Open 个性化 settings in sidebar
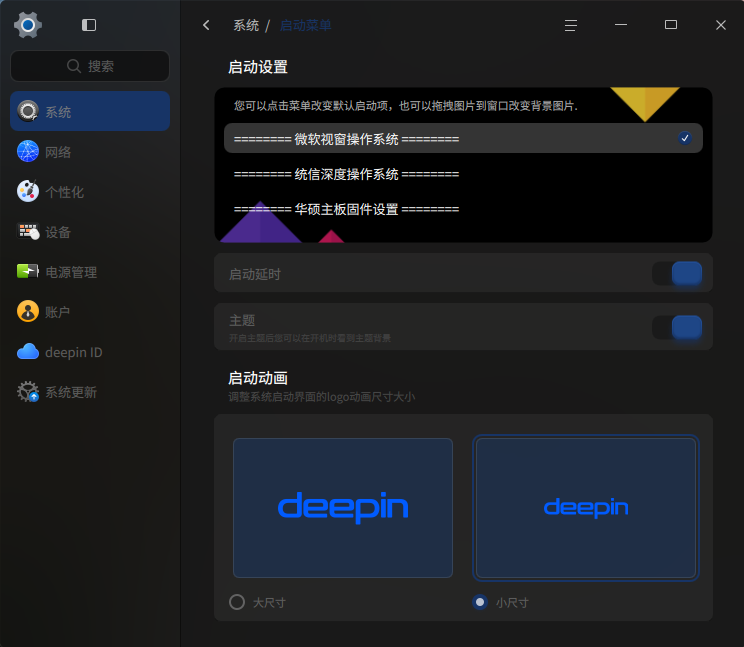The image size is (744, 647). click(90, 191)
